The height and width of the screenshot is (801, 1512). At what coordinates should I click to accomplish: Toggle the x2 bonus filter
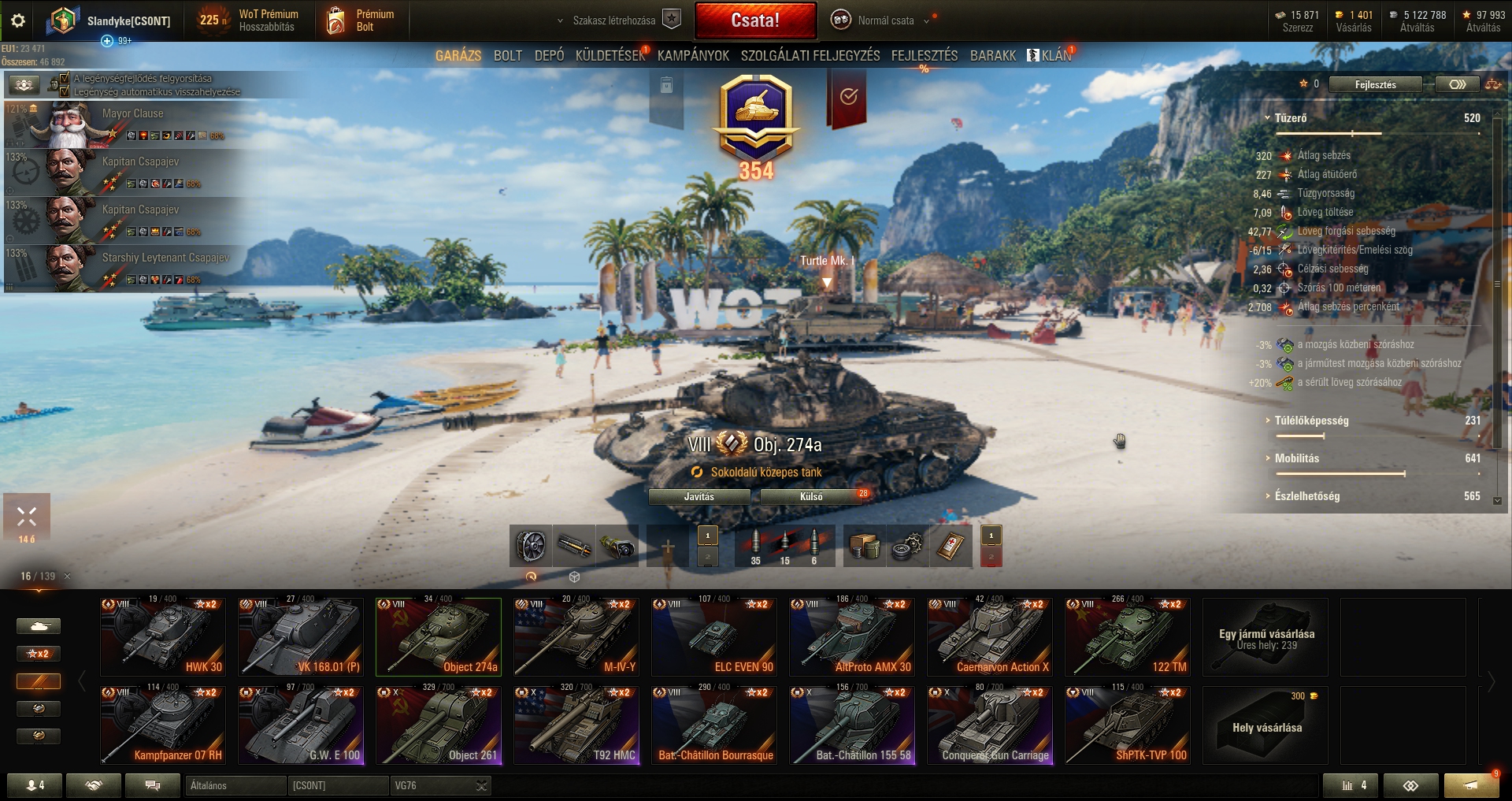39,654
